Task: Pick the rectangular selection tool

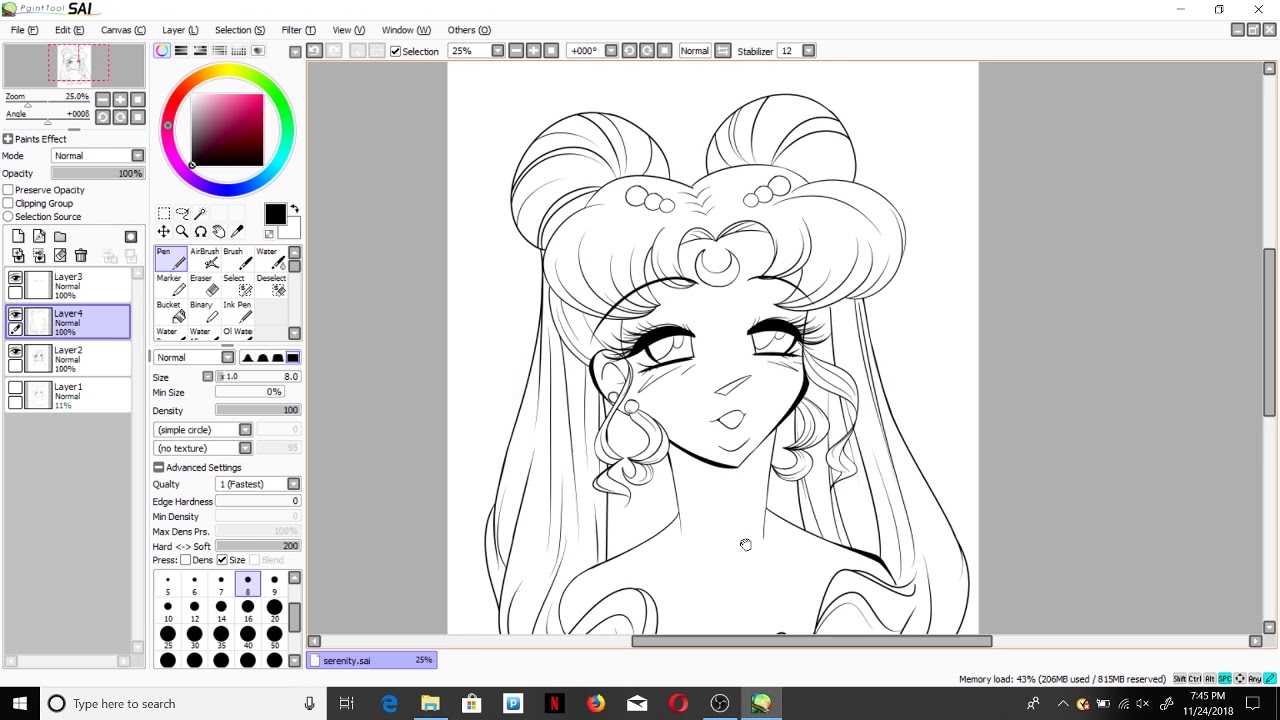Action: pyautogui.click(x=164, y=213)
